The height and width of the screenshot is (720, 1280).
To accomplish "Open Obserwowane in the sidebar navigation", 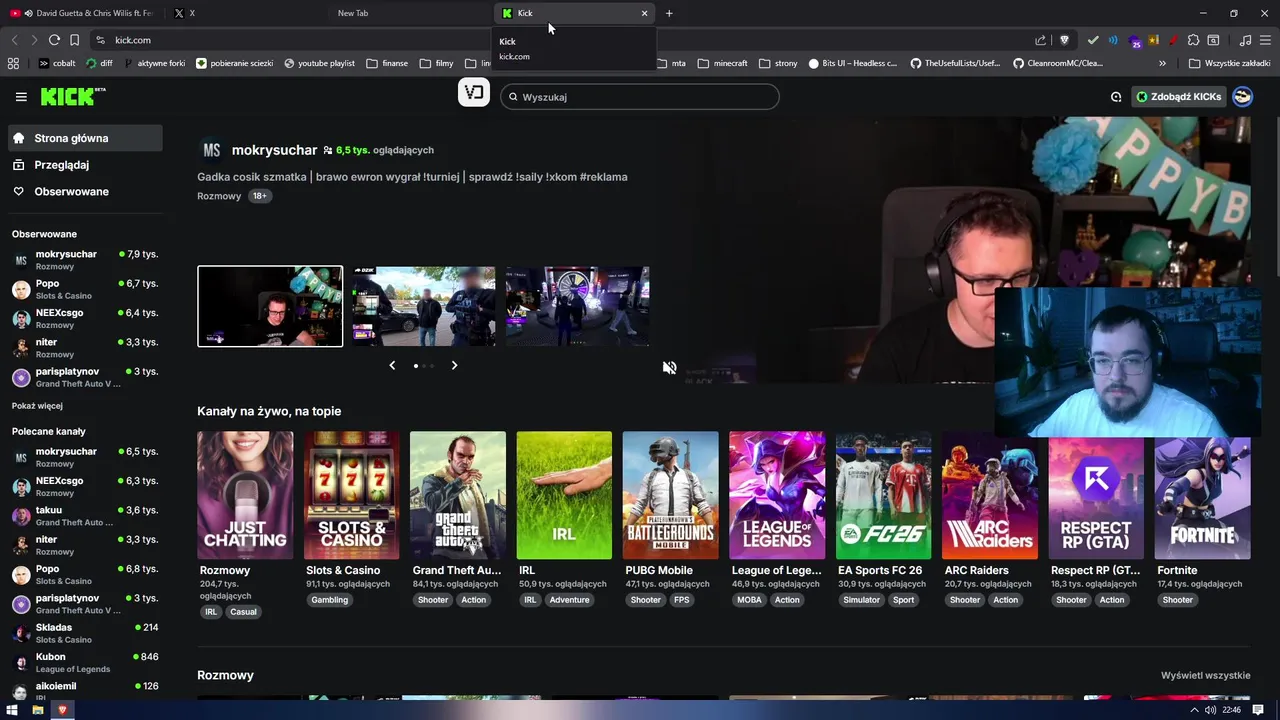I will [x=85, y=191].
